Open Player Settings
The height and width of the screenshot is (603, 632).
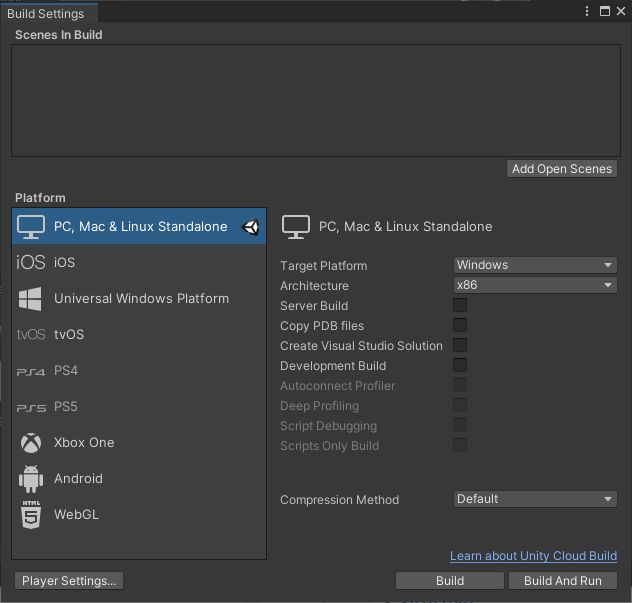point(69,581)
